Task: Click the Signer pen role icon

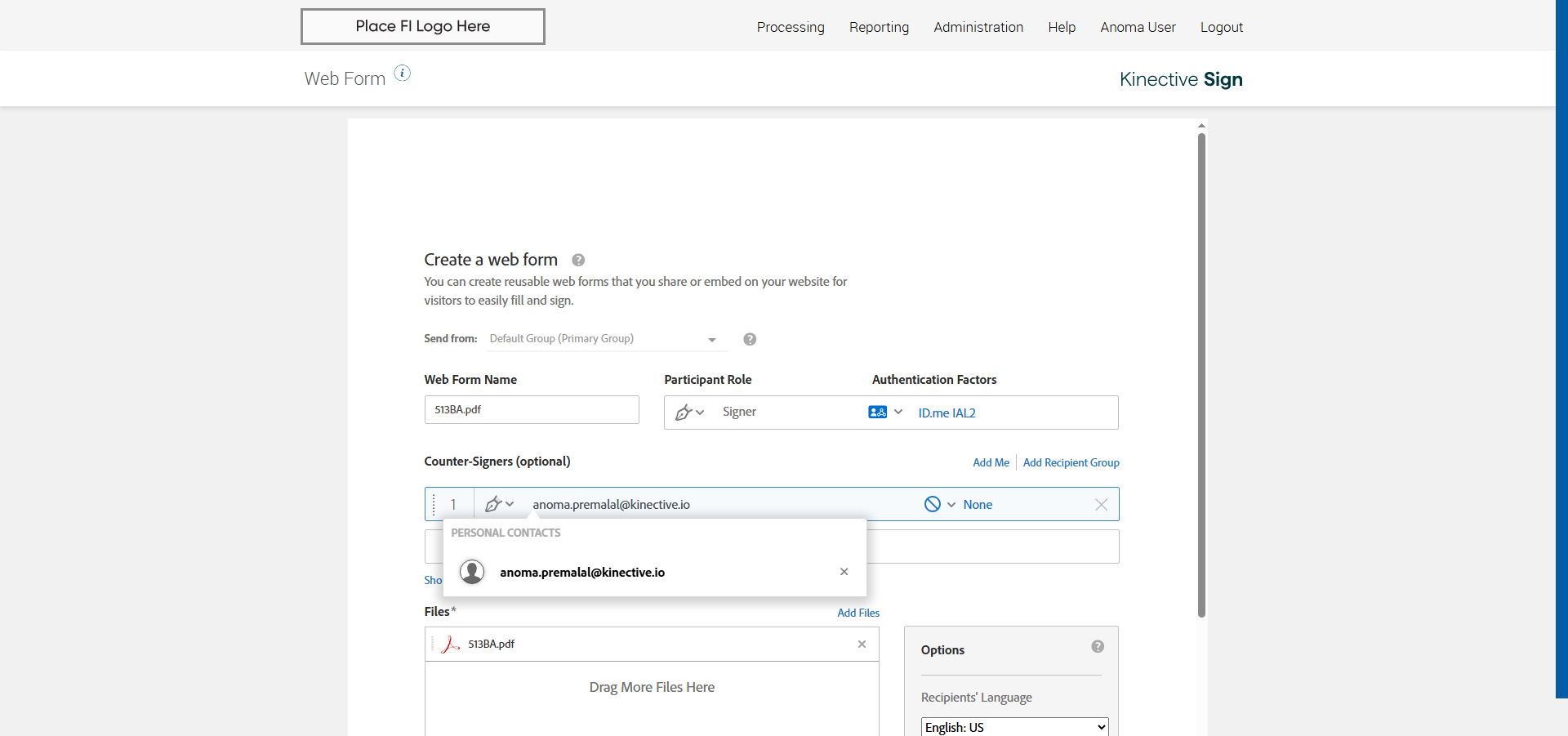Action: 684,413
